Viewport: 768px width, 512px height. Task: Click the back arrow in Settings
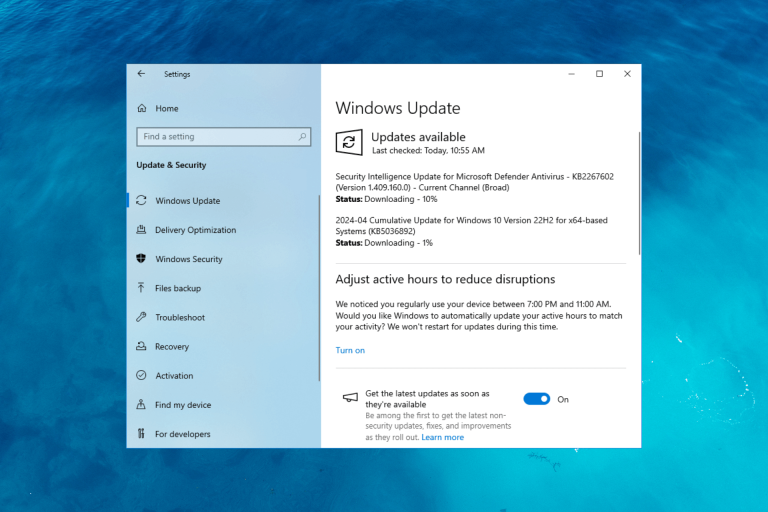coord(141,73)
